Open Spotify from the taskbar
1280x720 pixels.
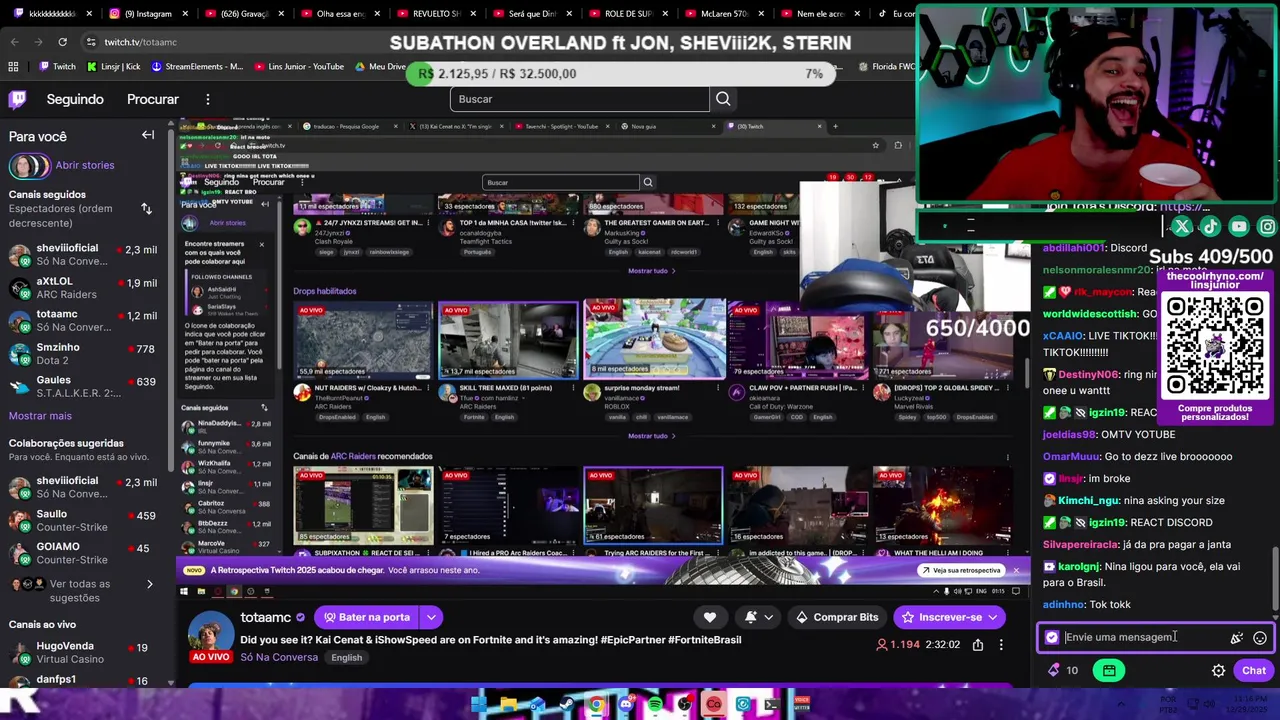coord(655,705)
